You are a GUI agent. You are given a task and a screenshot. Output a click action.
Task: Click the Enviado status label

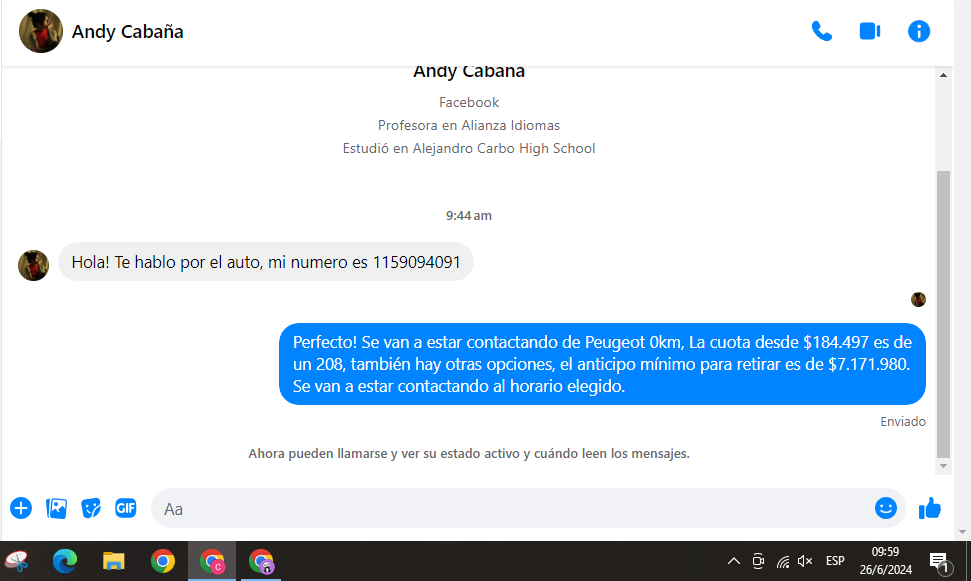point(903,422)
